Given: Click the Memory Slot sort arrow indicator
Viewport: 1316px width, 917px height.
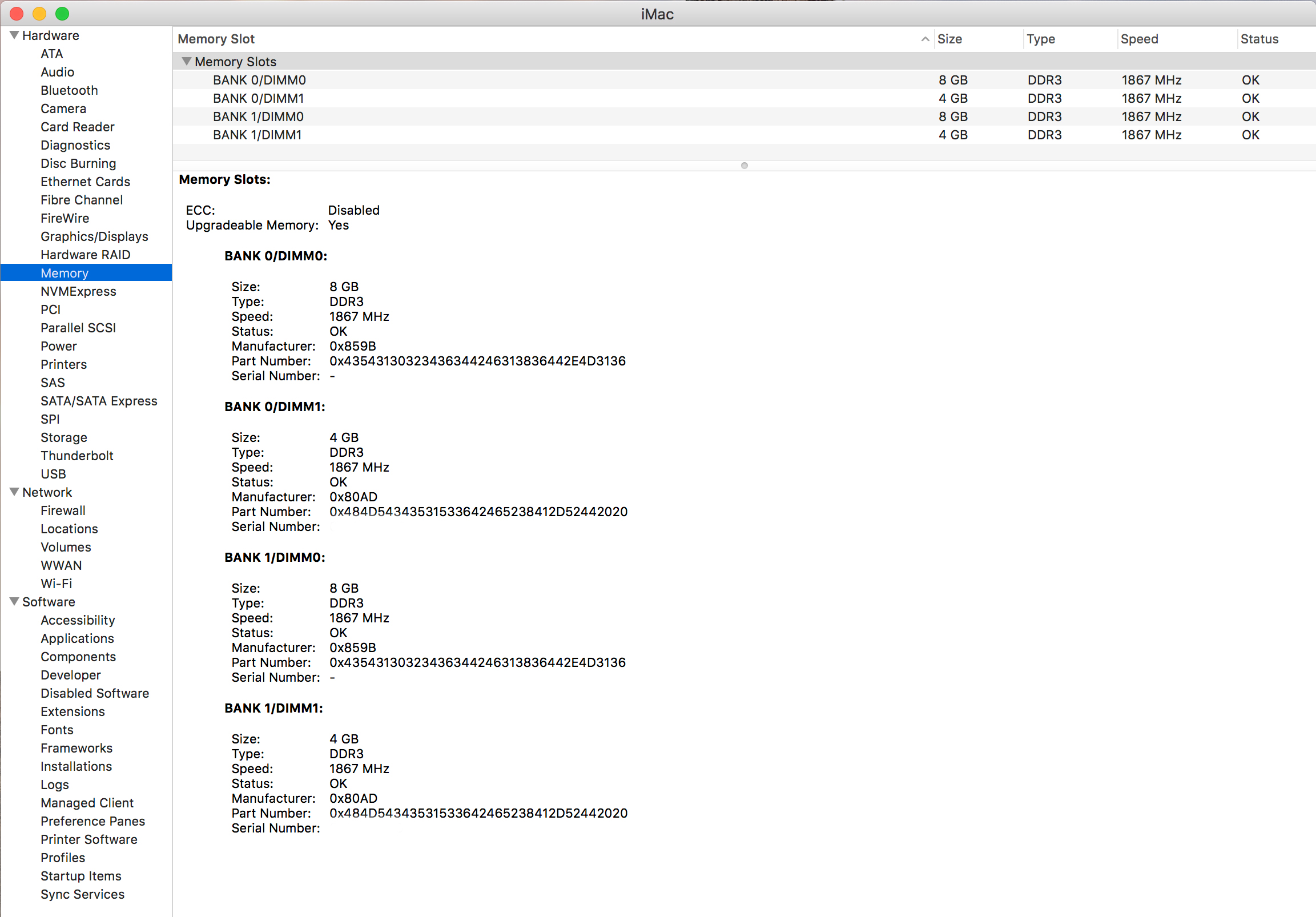Looking at the screenshot, I should 924,39.
